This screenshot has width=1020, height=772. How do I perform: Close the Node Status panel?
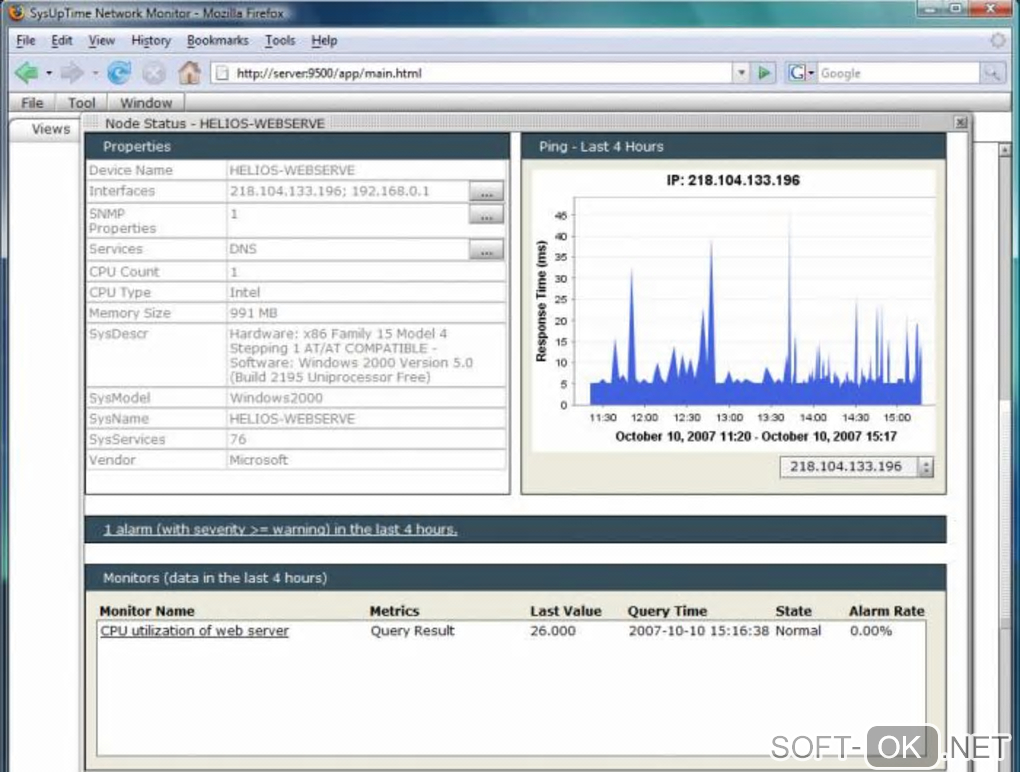pyautogui.click(x=960, y=122)
